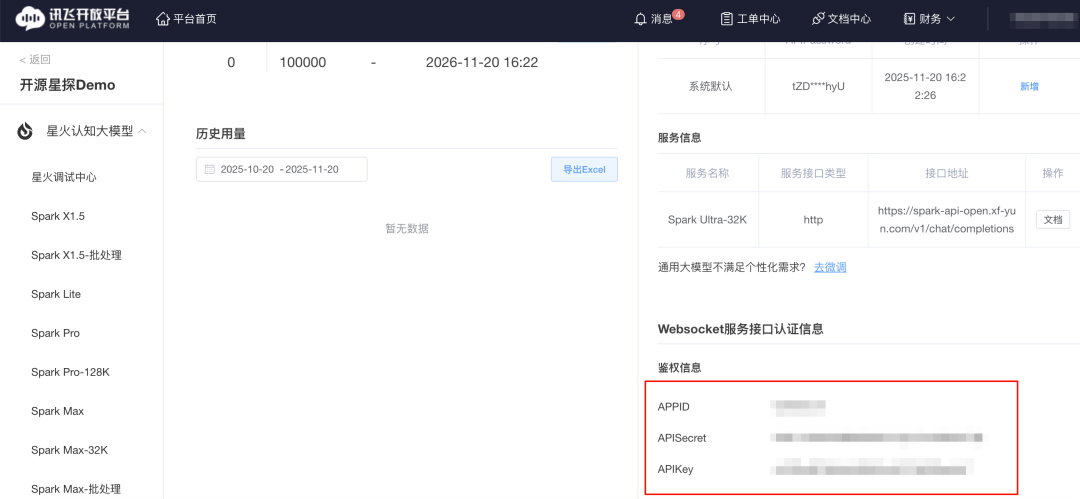Image resolution: width=1080 pixels, height=499 pixels.
Task: Open the notifications bell icon
Action: coord(641,19)
